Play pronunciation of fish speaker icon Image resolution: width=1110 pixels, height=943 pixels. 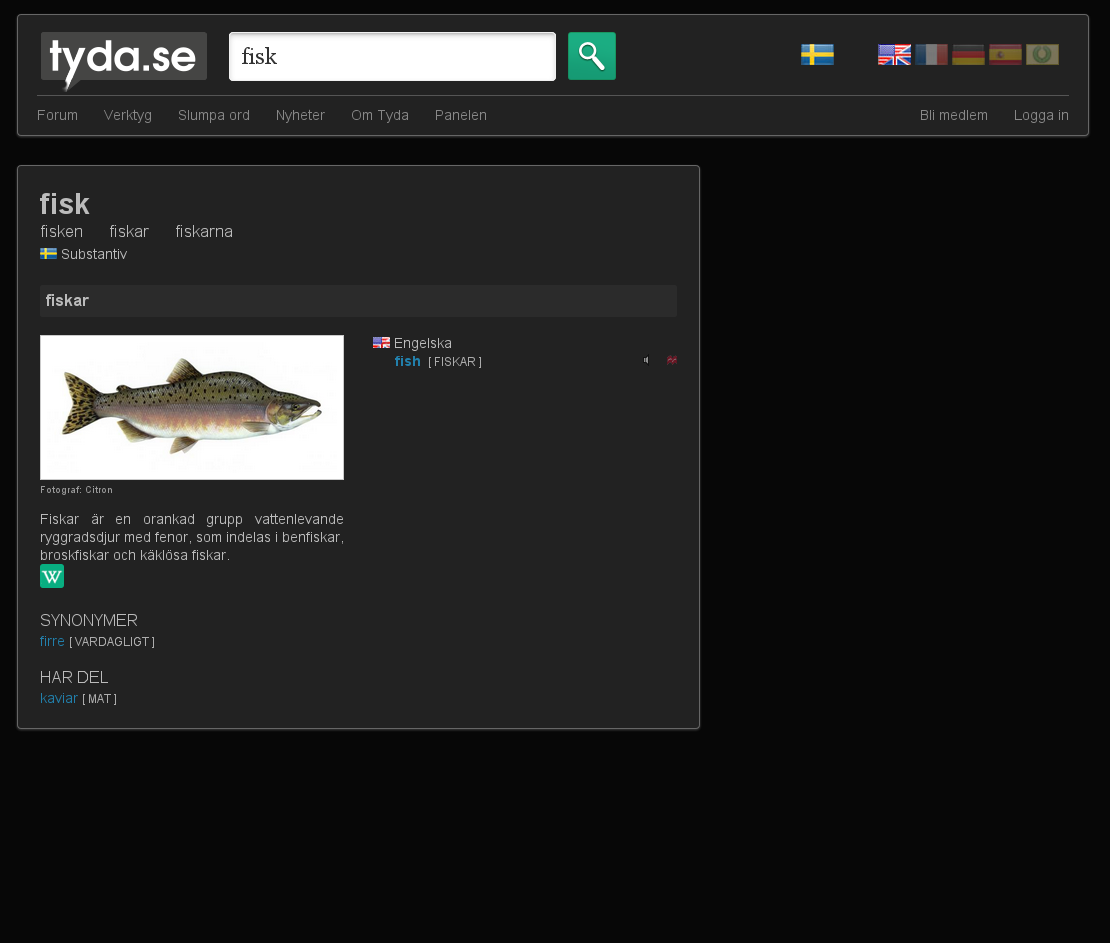coord(646,360)
